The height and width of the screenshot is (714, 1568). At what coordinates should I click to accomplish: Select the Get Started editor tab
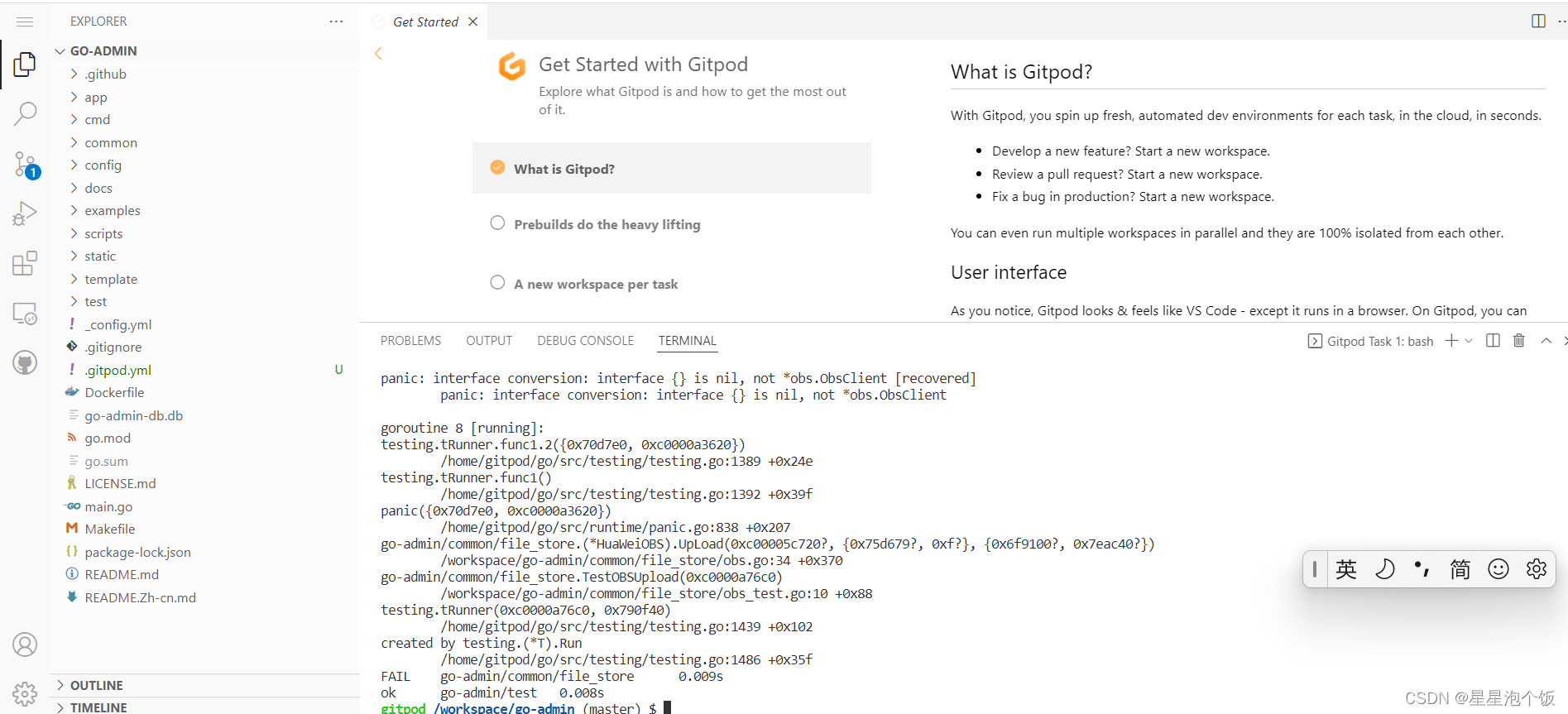tap(424, 22)
